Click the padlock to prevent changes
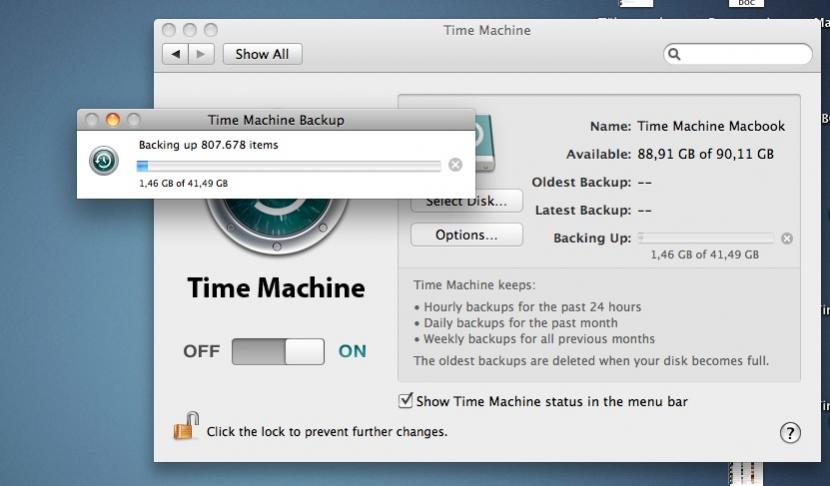 pyautogui.click(x=185, y=426)
